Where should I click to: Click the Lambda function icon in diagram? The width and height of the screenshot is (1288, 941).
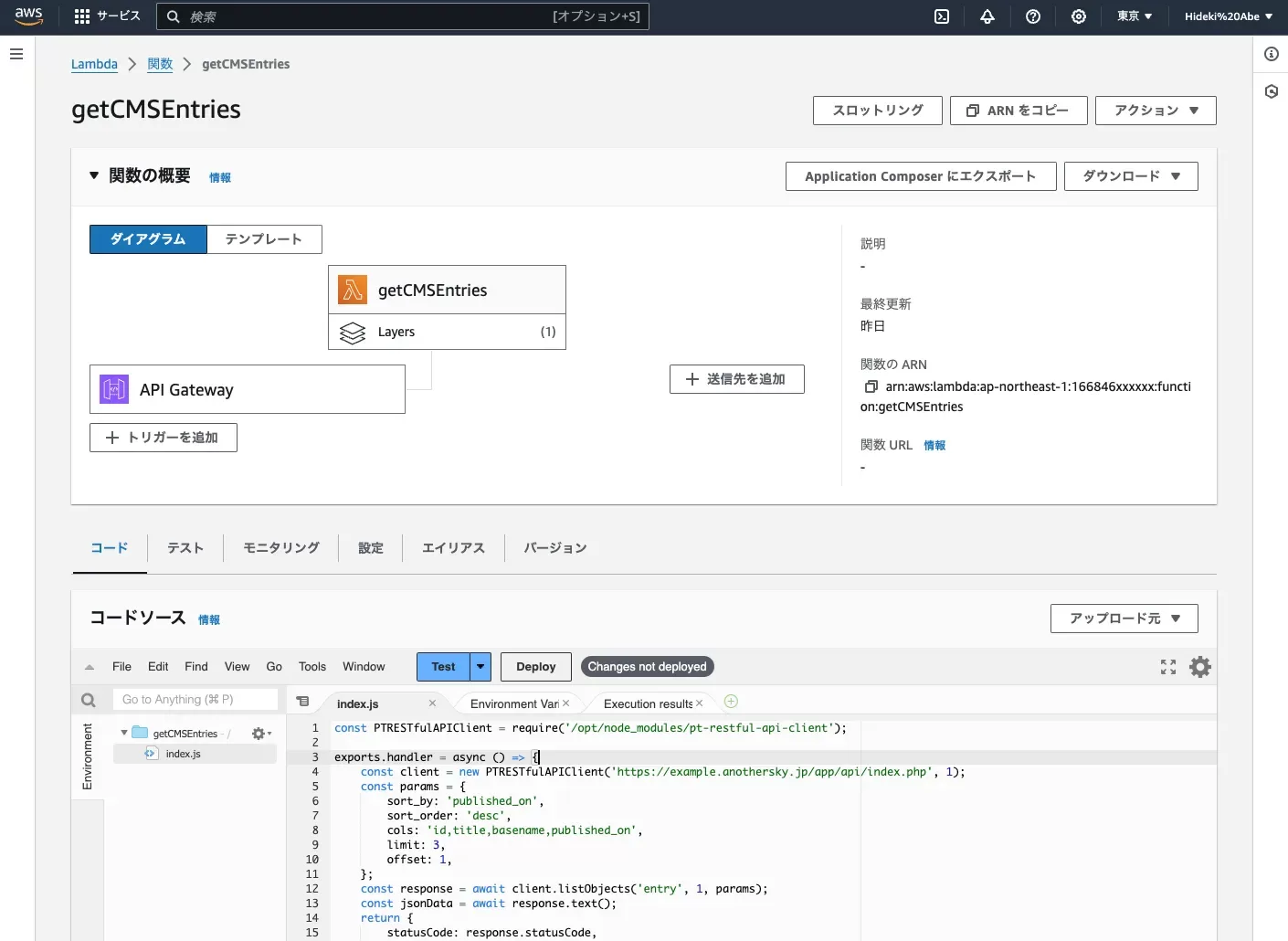(353, 290)
